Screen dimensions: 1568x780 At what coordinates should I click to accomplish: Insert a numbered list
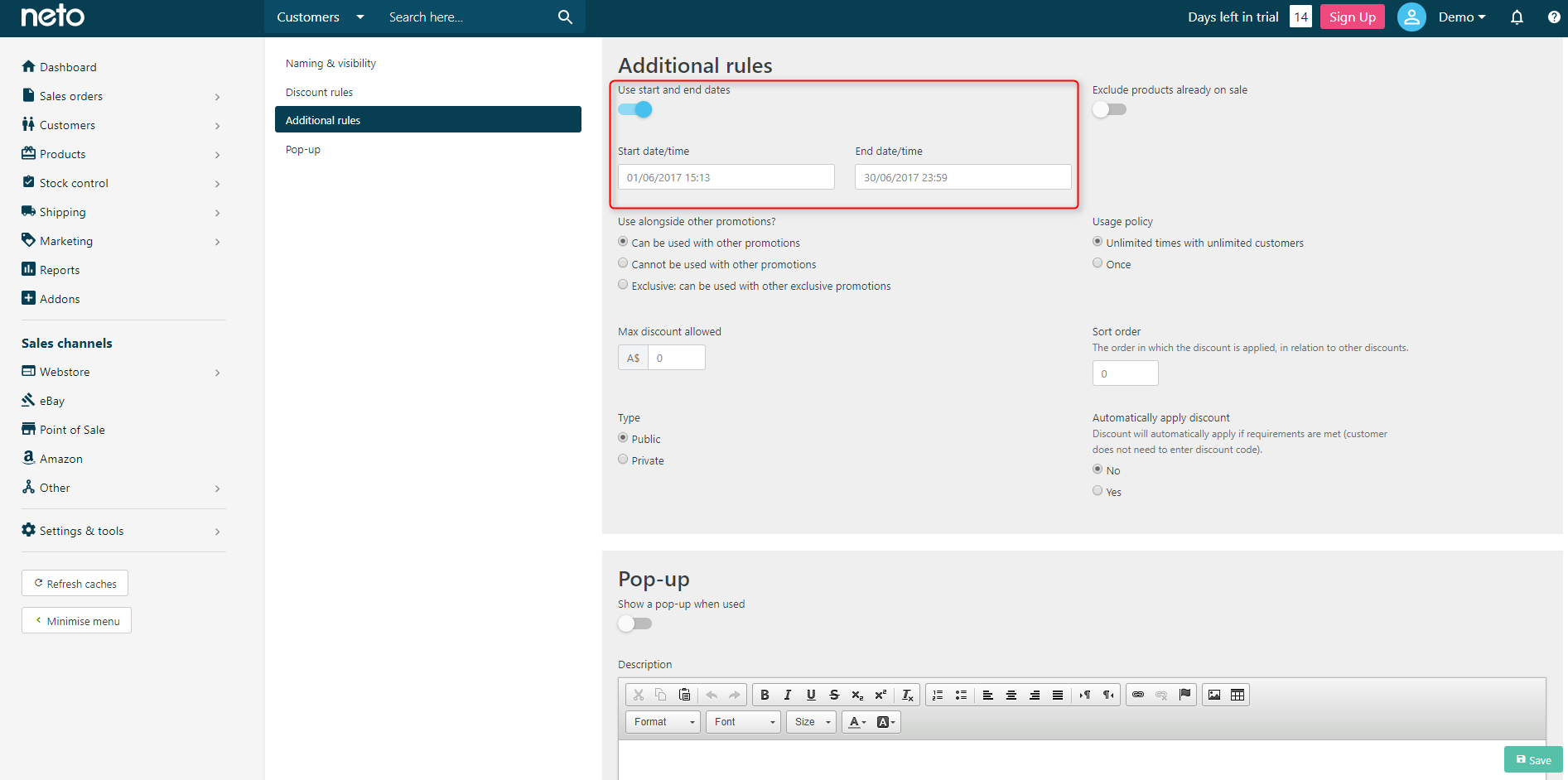coord(938,695)
